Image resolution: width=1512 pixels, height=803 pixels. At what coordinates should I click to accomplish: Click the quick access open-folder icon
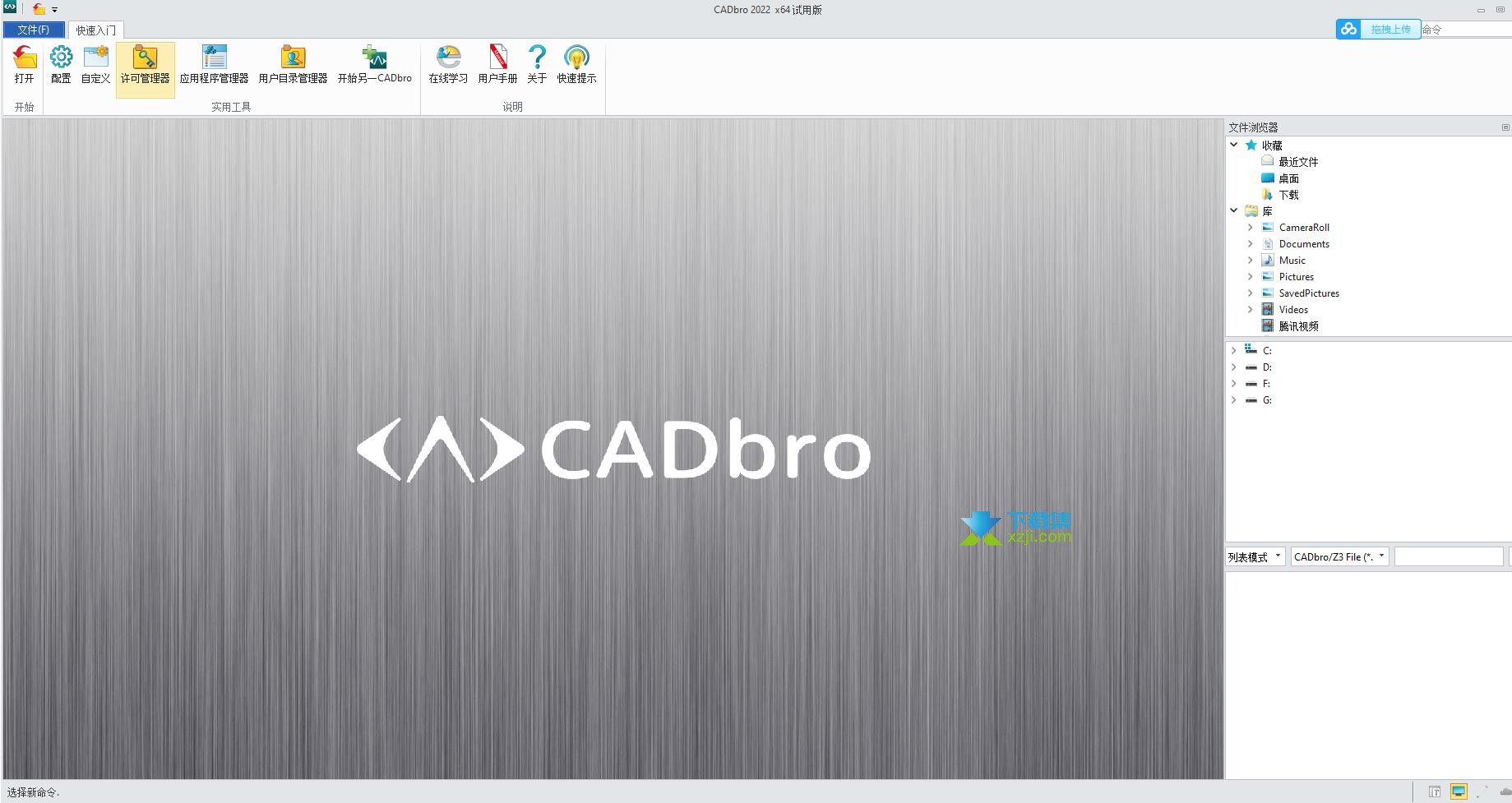39,9
